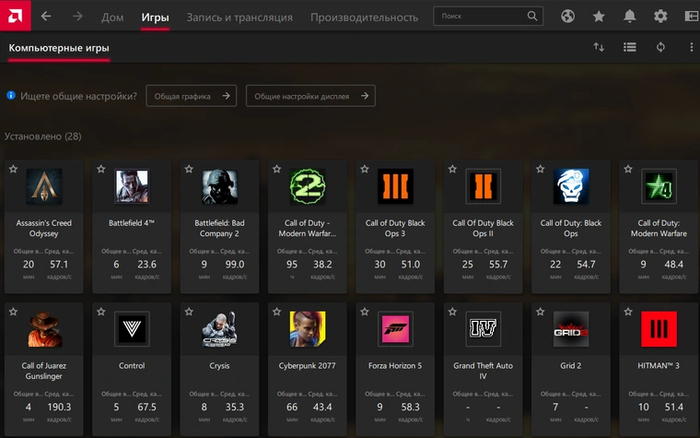Click the AMD logo icon
The width and height of the screenshot is (700, 438).
pos(16,16)
